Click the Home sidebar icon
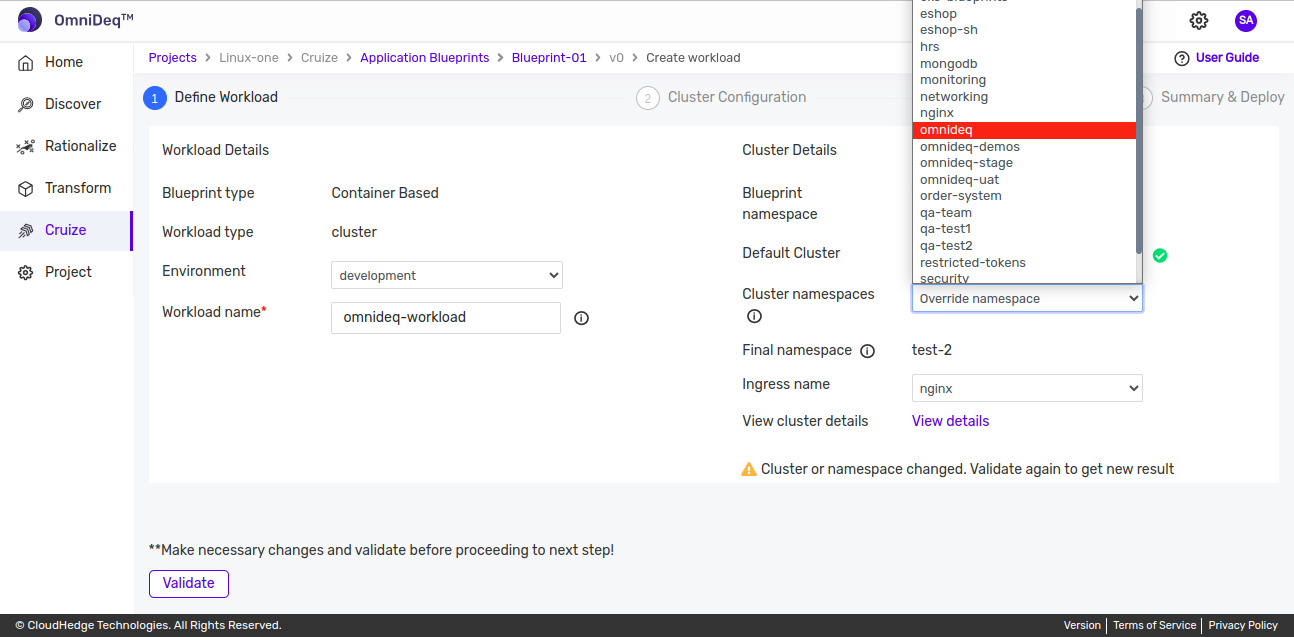The image size is (1294, 637). click(26, 62)
